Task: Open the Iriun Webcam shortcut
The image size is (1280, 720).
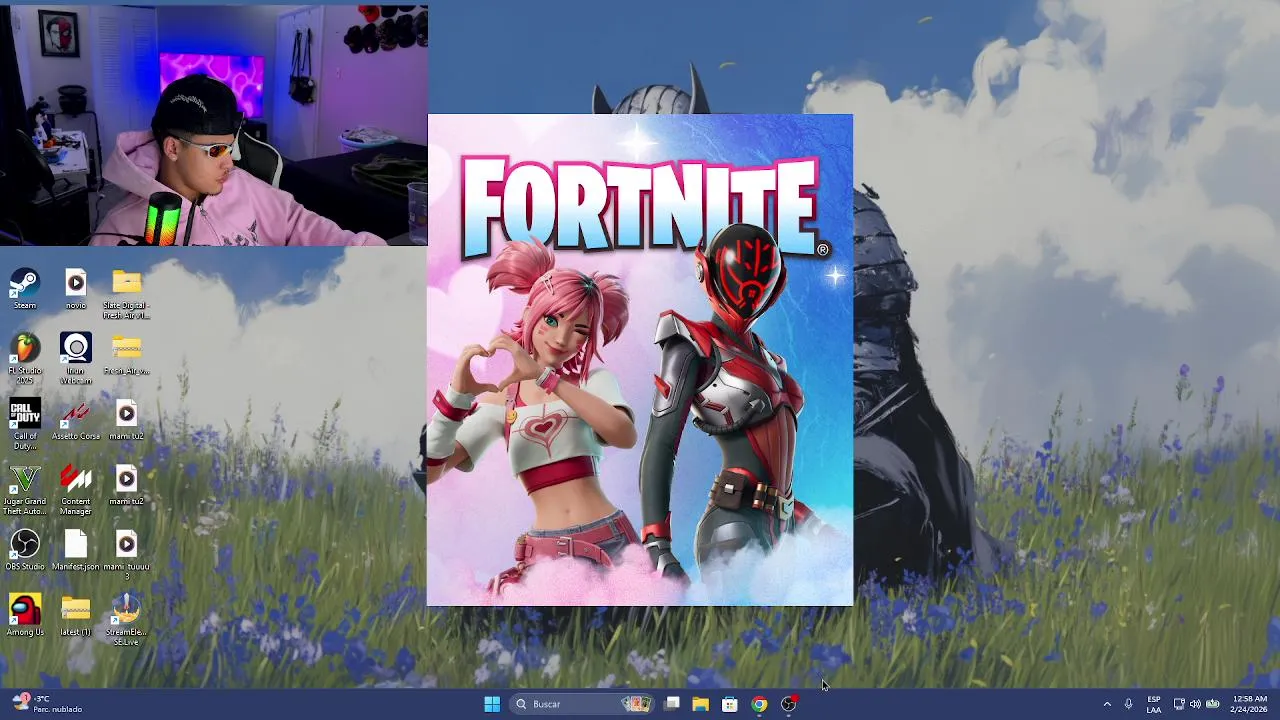Action: coord(76,359)
